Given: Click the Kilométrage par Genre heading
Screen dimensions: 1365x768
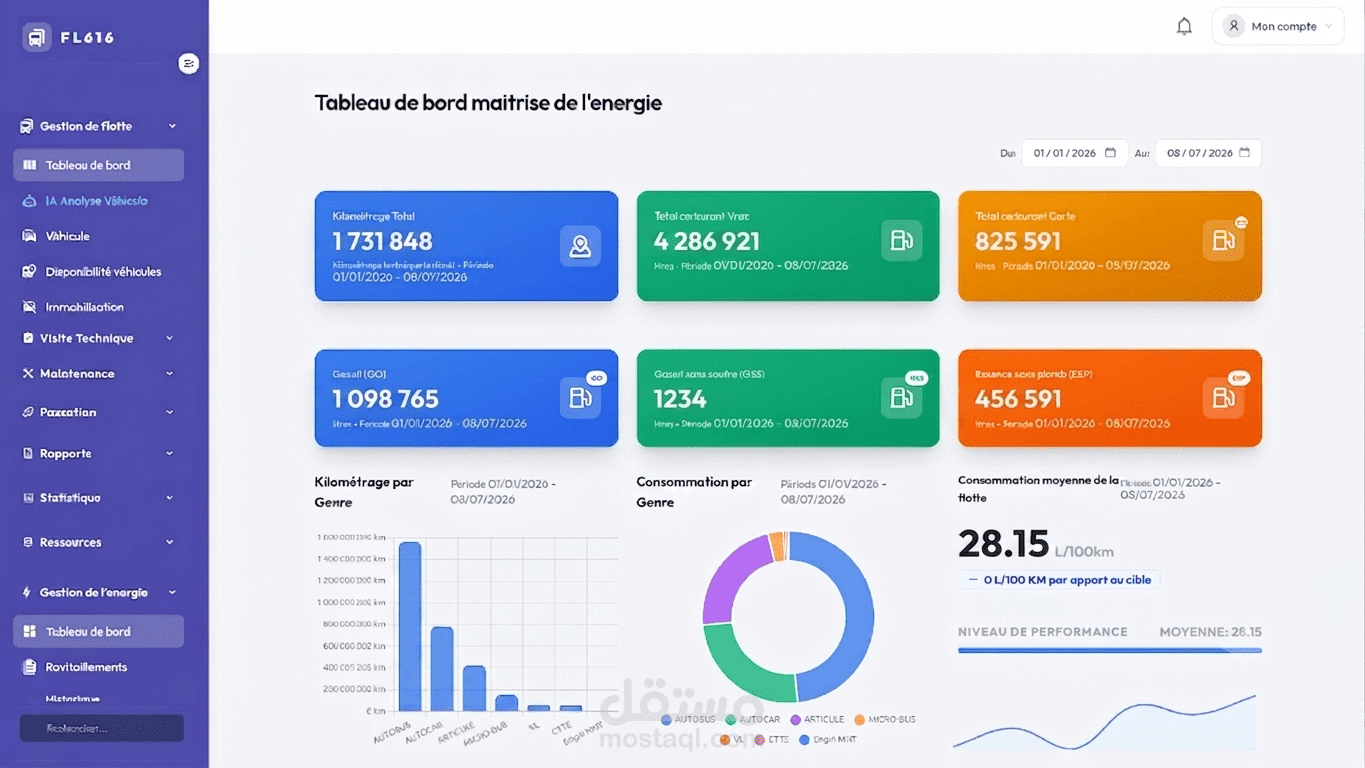Looking at the screenshot, I should [364, 492].
